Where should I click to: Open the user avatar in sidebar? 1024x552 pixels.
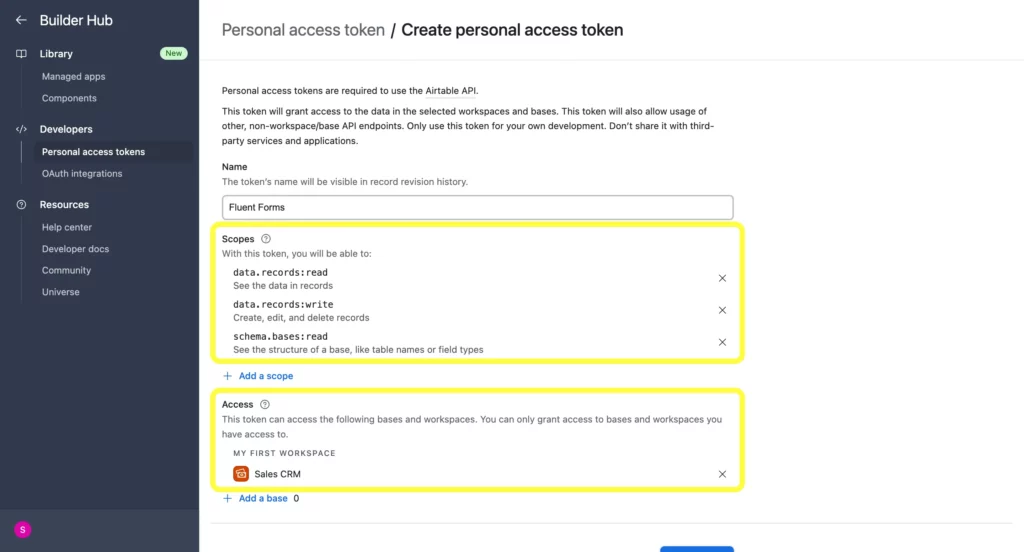tap(23, 530)
